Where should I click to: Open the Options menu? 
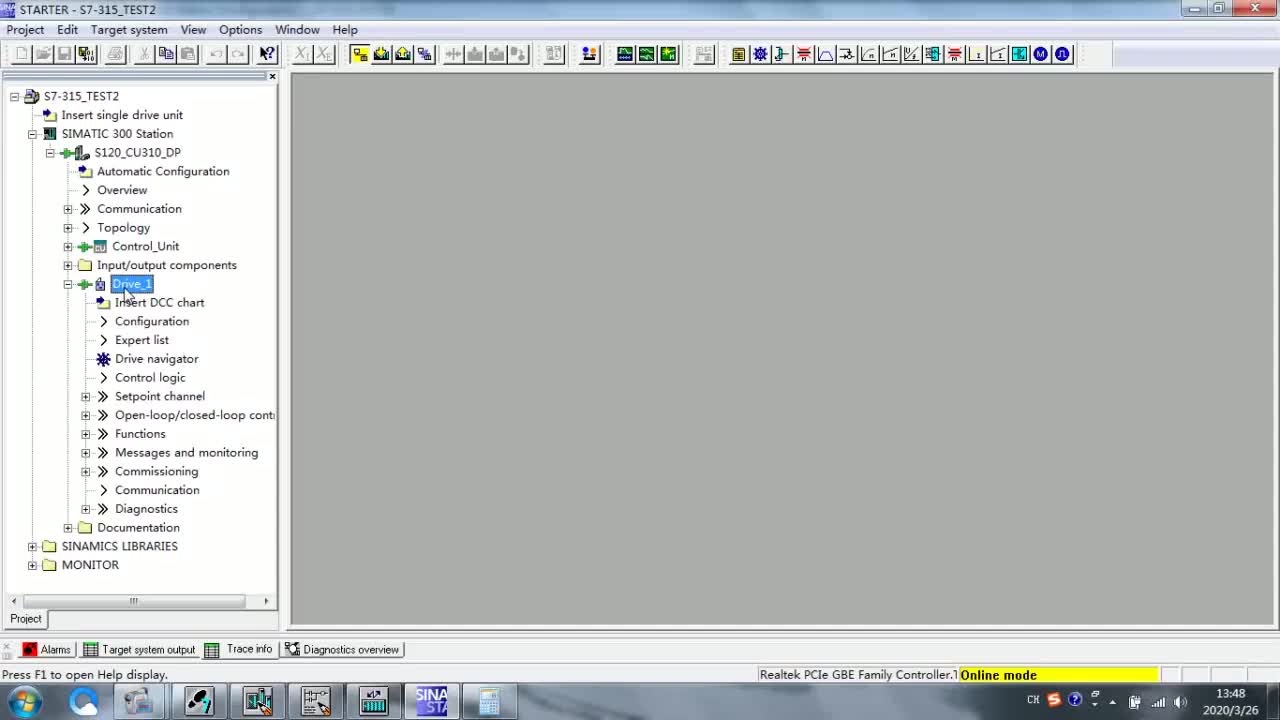240,30
